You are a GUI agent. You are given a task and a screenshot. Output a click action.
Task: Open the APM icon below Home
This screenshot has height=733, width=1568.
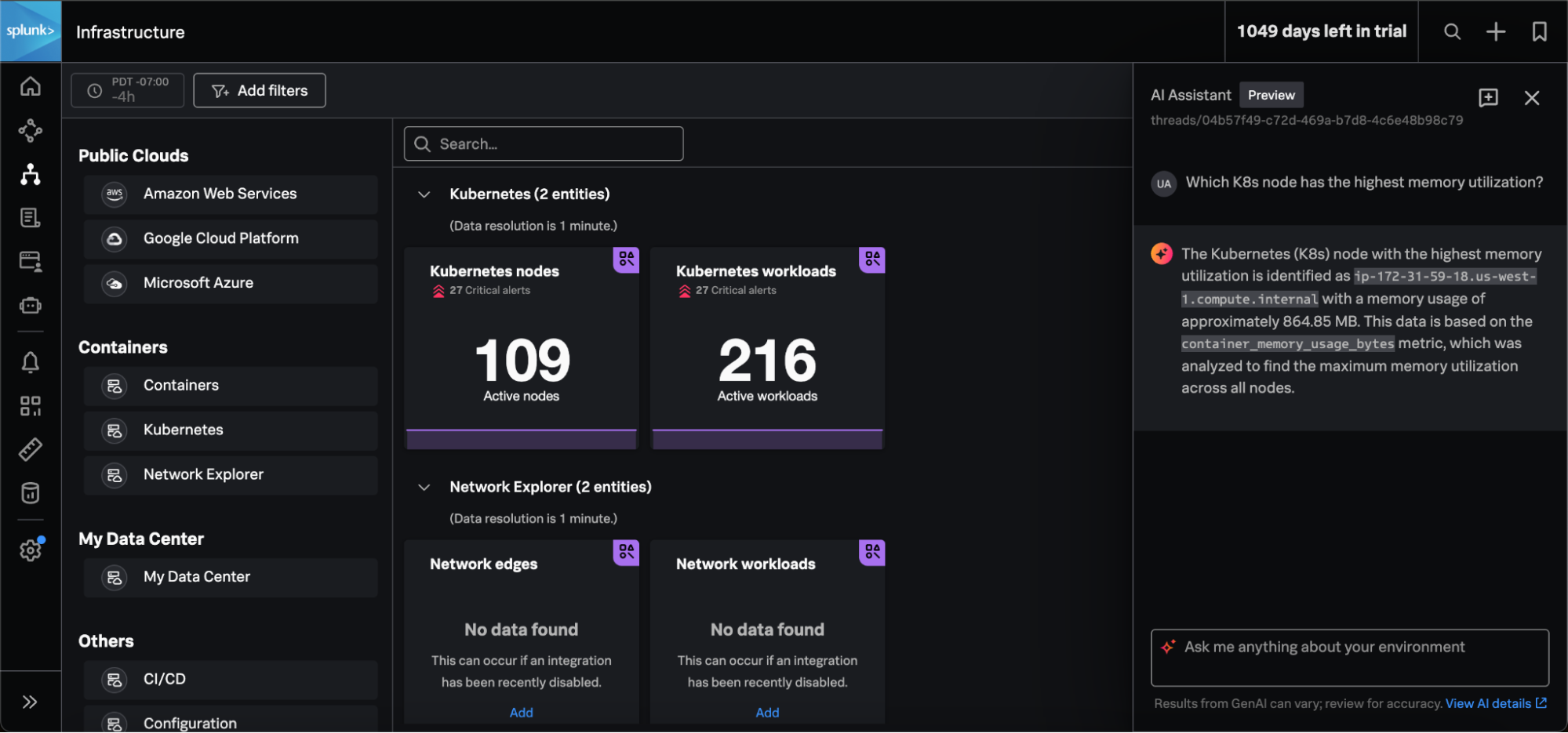click(x=31, y=130)
